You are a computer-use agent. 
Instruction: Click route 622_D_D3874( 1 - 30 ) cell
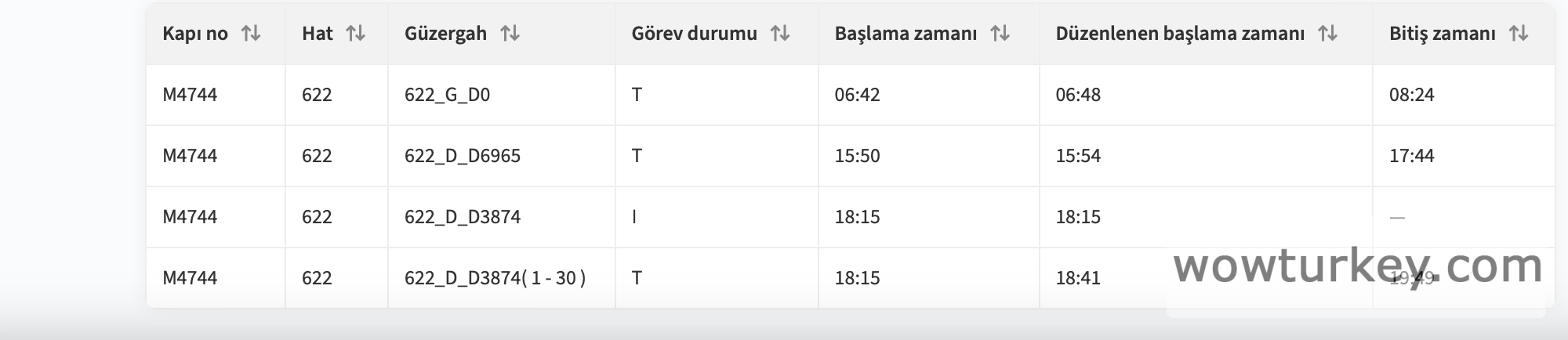click(x=495, y=278)
